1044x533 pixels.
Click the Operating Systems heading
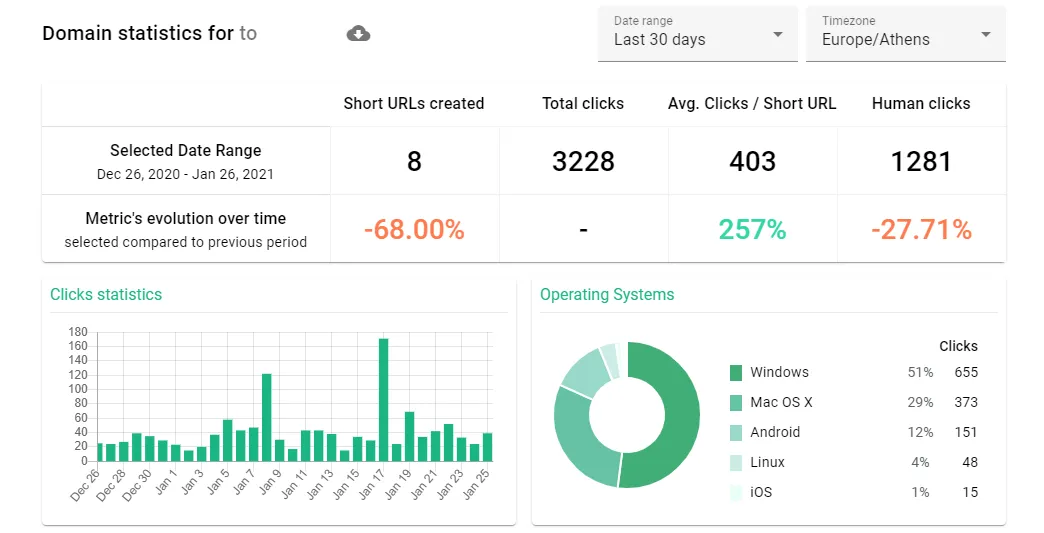607,295
